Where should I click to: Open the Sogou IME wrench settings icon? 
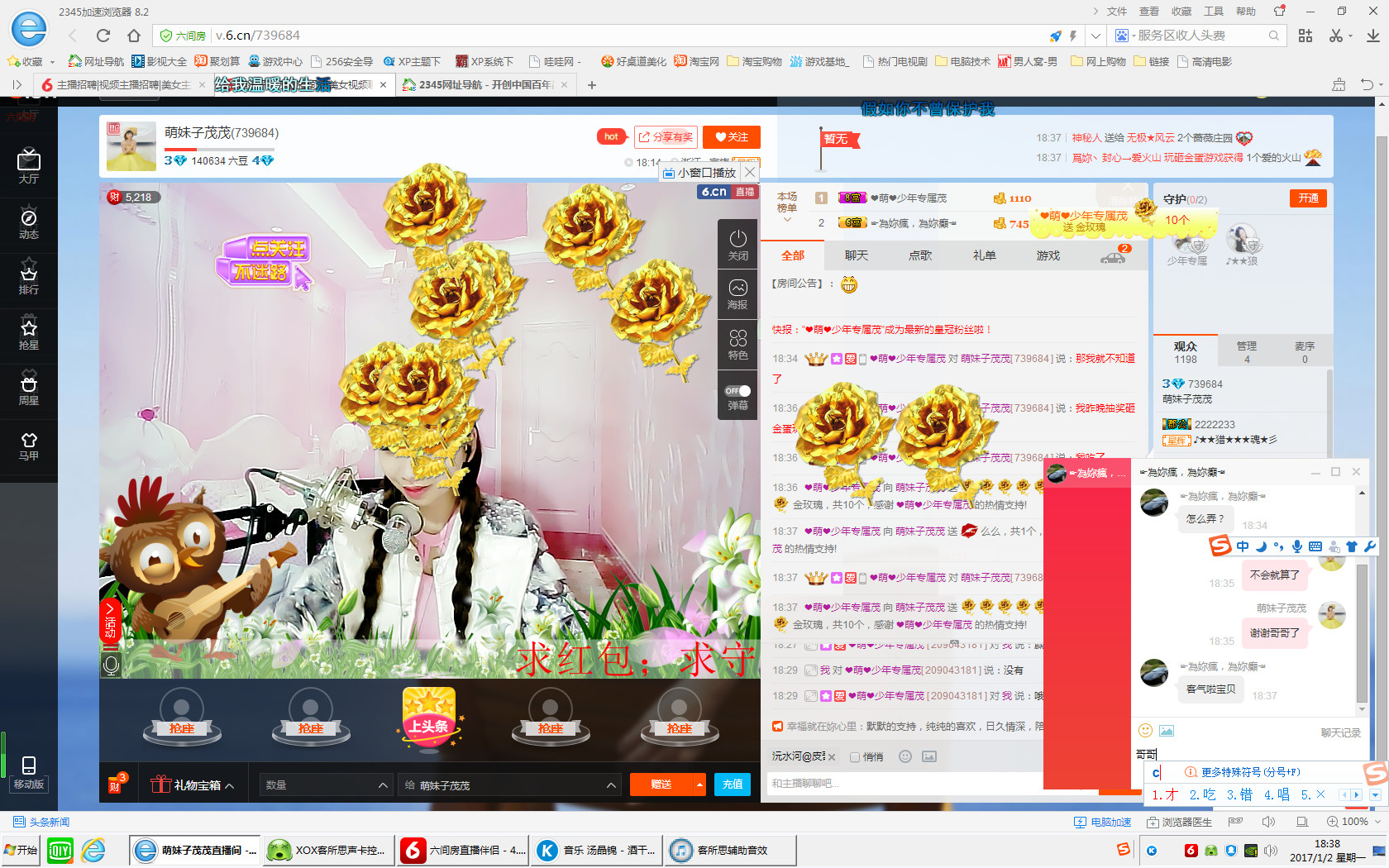(x=1369, y=546)
